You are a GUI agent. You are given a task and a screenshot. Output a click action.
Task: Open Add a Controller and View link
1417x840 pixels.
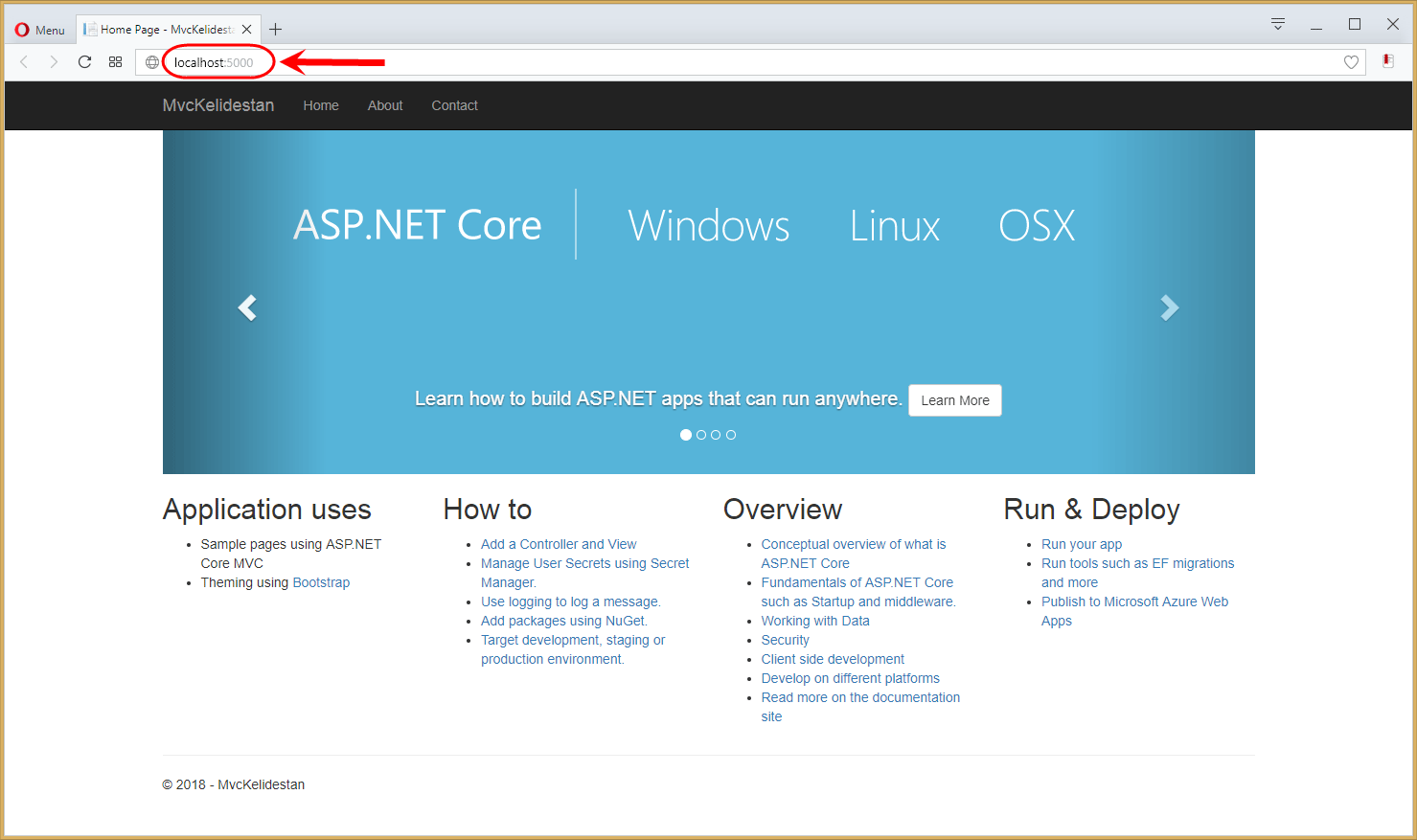coord(559,544)
